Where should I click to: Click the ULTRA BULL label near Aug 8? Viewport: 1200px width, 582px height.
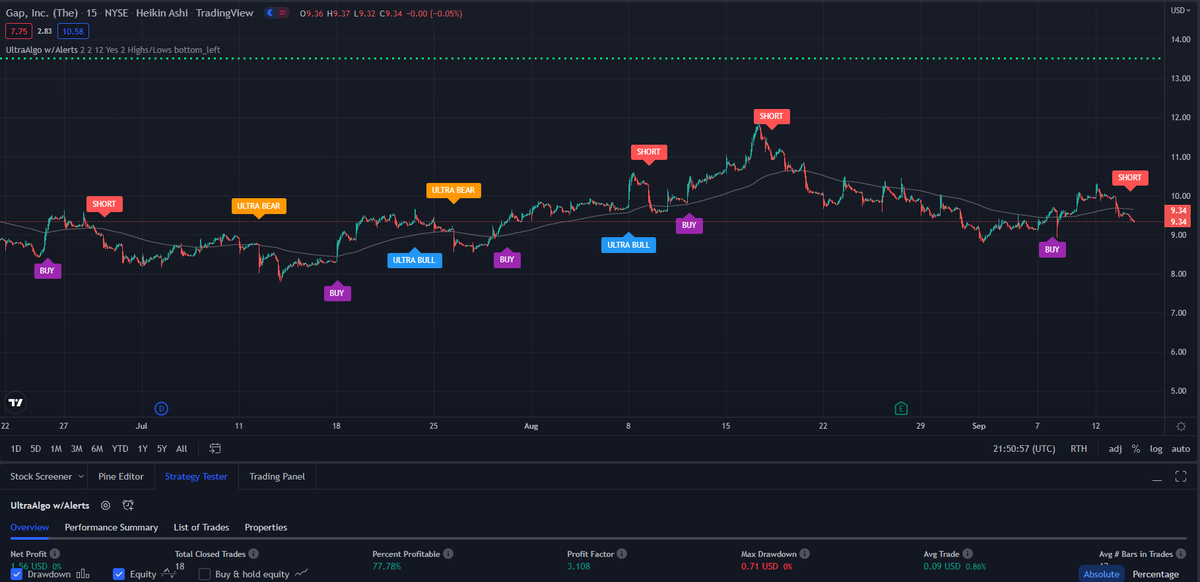point(628,244)
